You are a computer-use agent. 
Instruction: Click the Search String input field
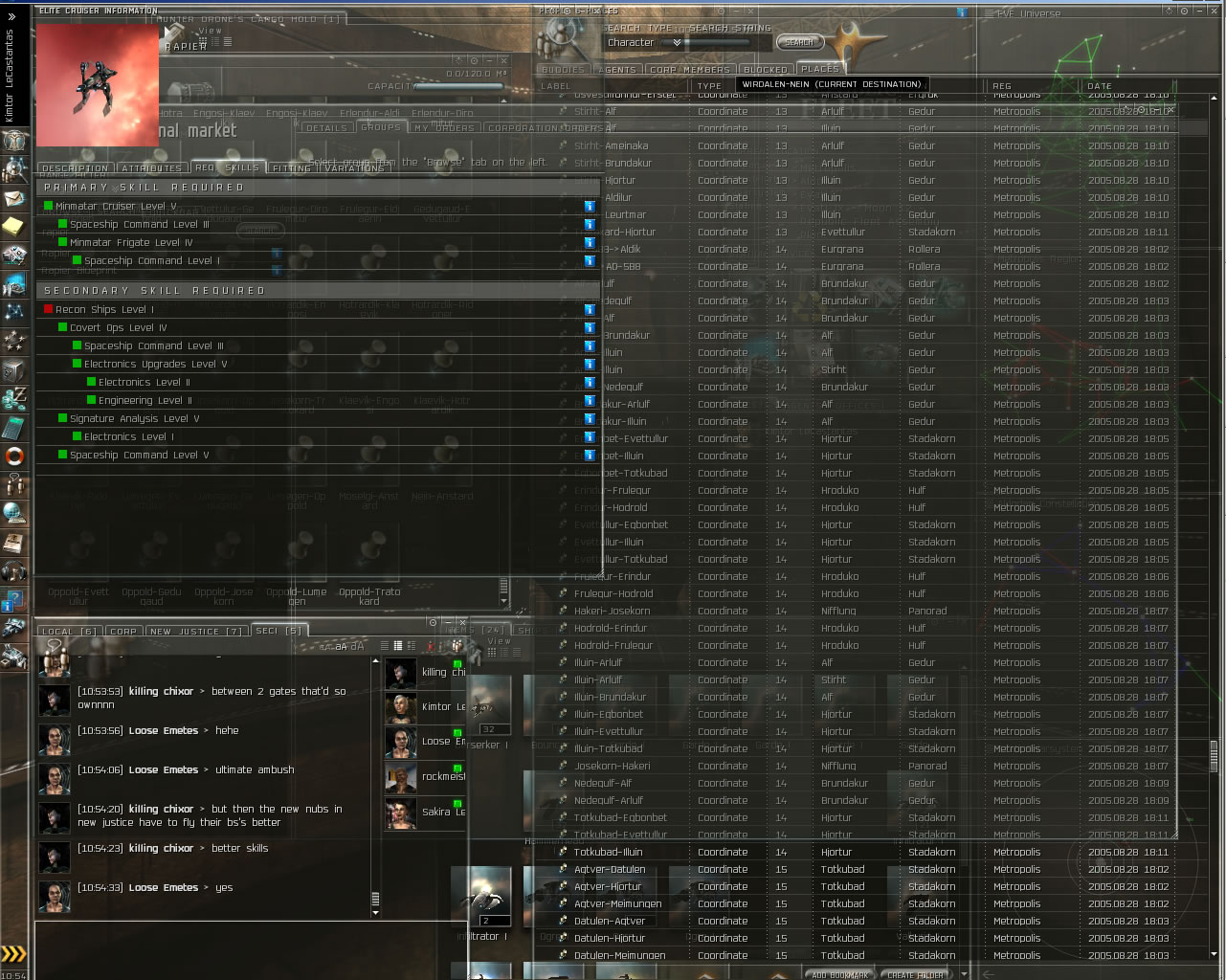[729, 43]
